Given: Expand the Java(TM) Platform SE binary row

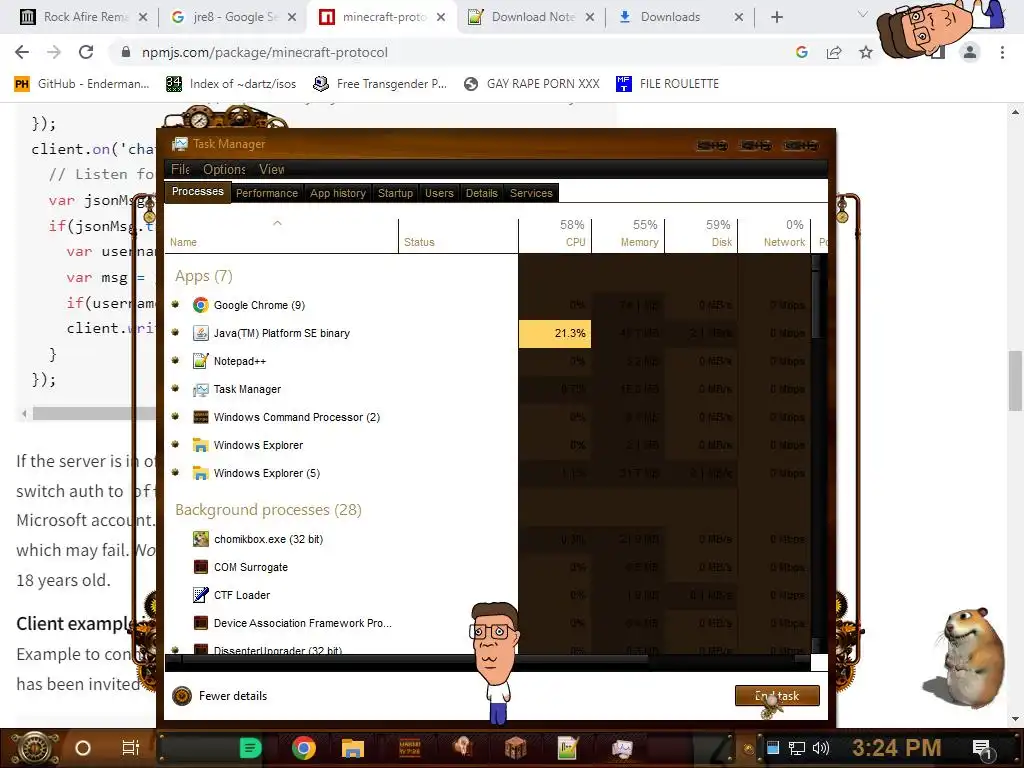Looking at the screenshot, I should (x=175, y=332).
